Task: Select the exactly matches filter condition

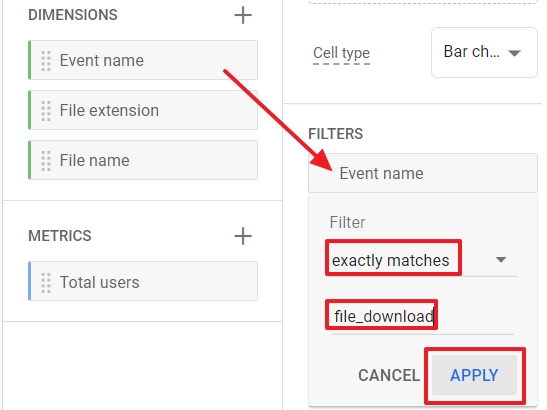Action: coord(421,260)
